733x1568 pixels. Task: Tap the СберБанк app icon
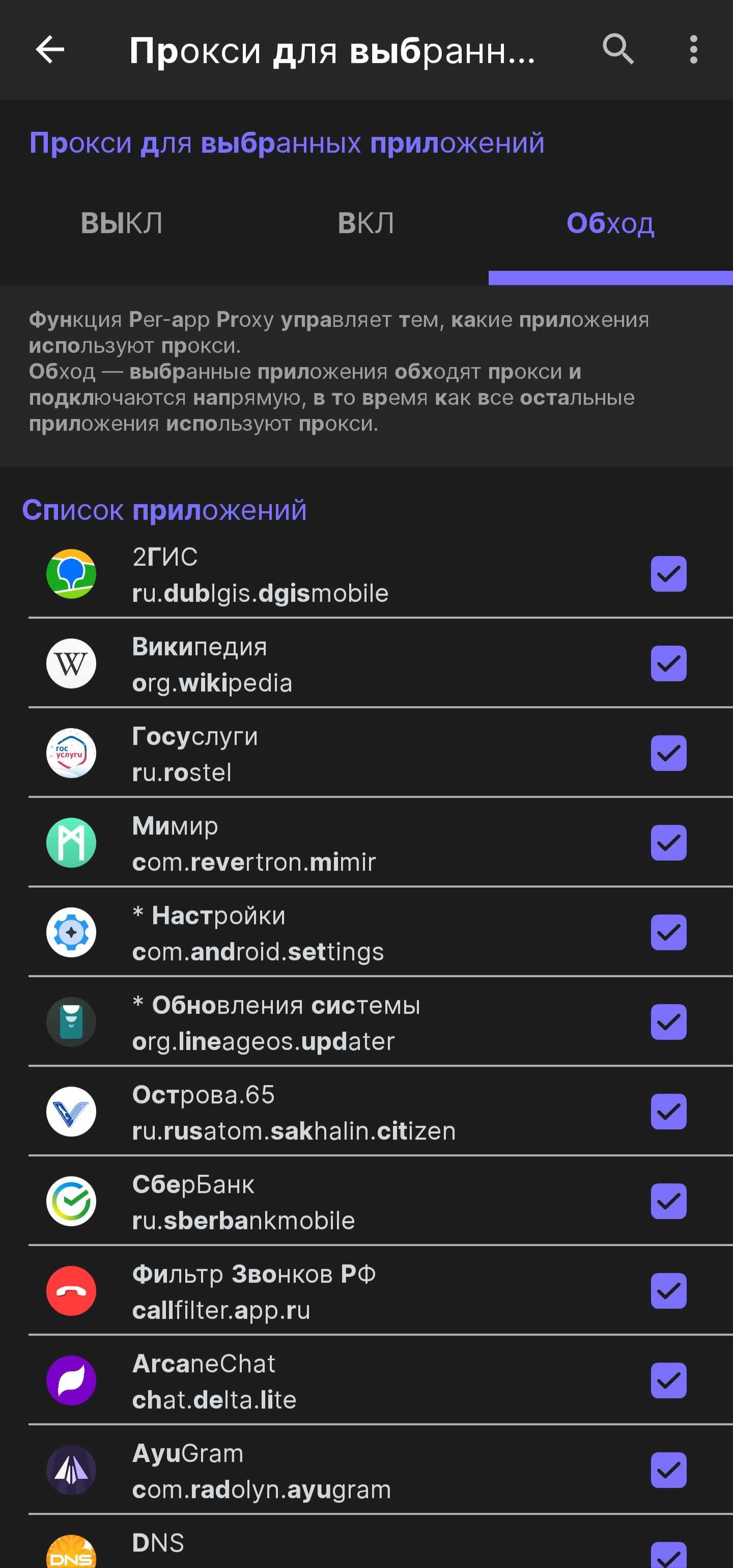[x=71, y=1201]
